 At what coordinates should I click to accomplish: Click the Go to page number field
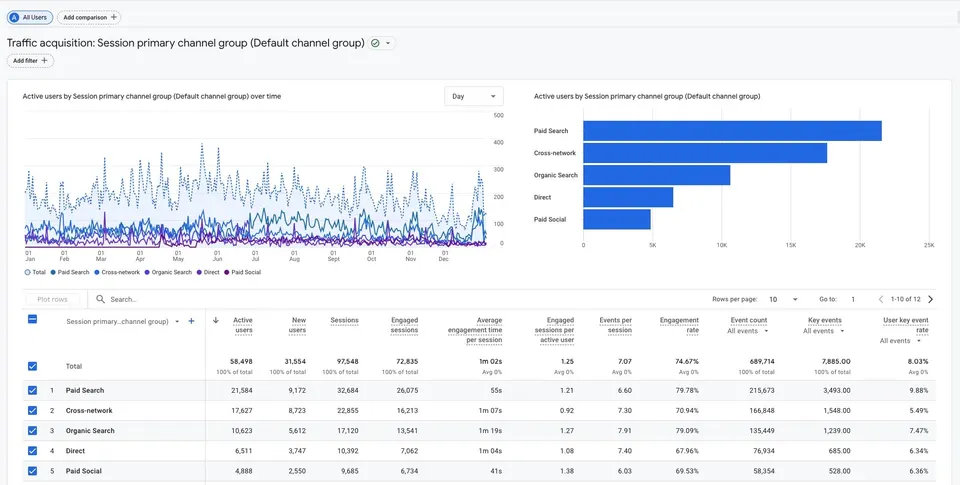pyautogui.click(x=853, y=299)
